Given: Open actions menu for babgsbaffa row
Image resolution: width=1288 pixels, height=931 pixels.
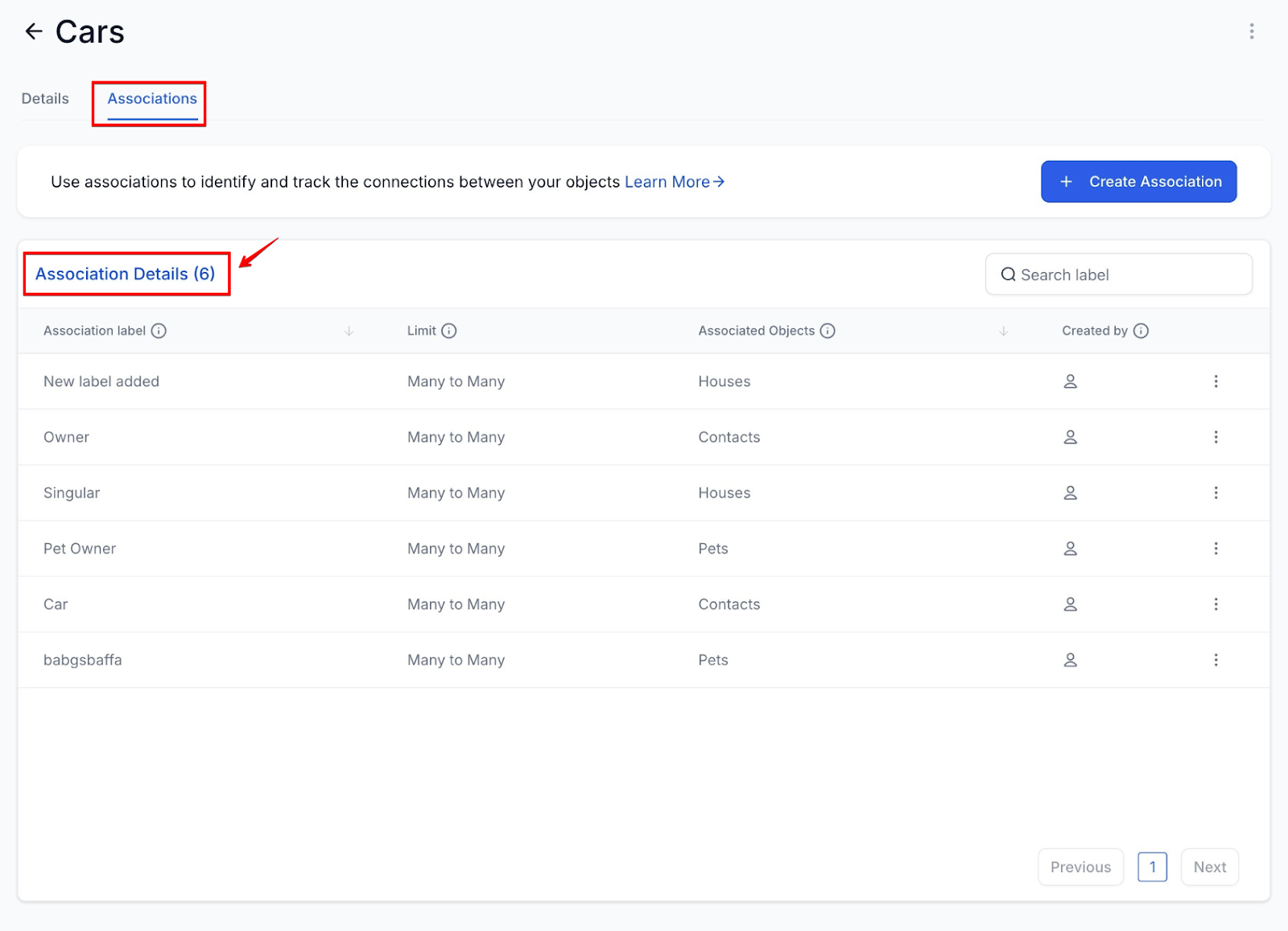Looking at the screenshot, I should pos(1216,660).
